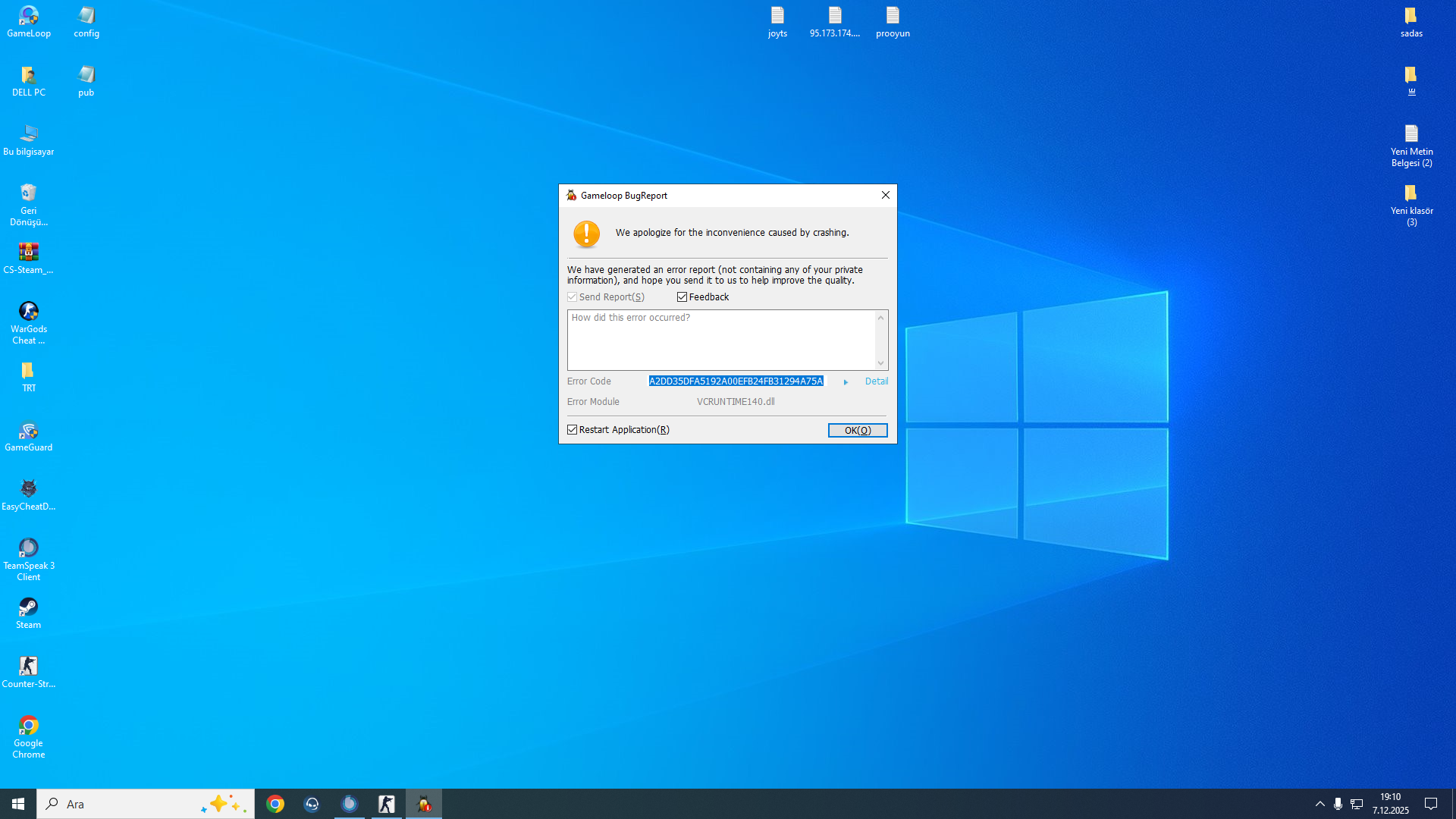The height and width of the screenshot is (819, 1456).
Task: Uncheck Restart Application checkbox
Action: point(573,430)
